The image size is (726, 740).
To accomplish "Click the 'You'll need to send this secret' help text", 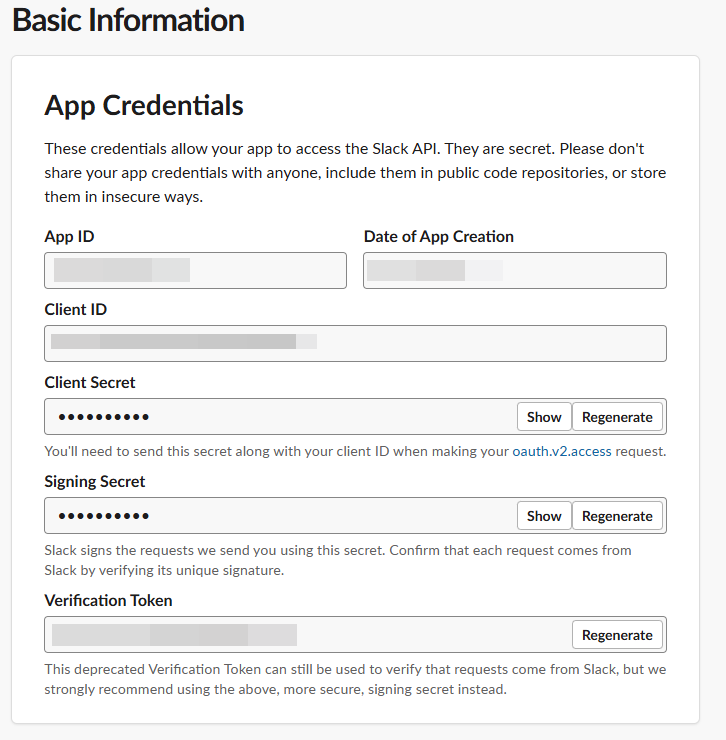I will click(355, 451).
